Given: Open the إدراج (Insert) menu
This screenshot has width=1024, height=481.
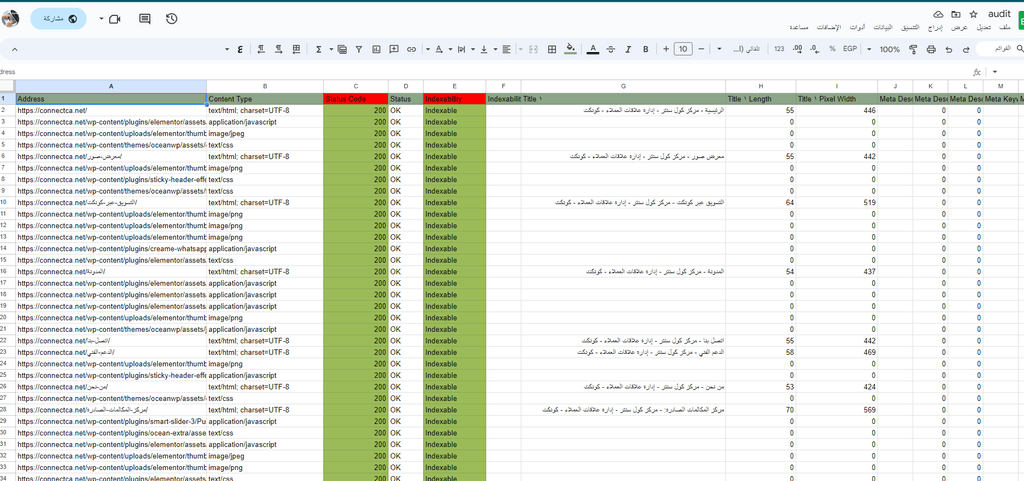Looking at the screenshot, I should [x=936, y=27].
